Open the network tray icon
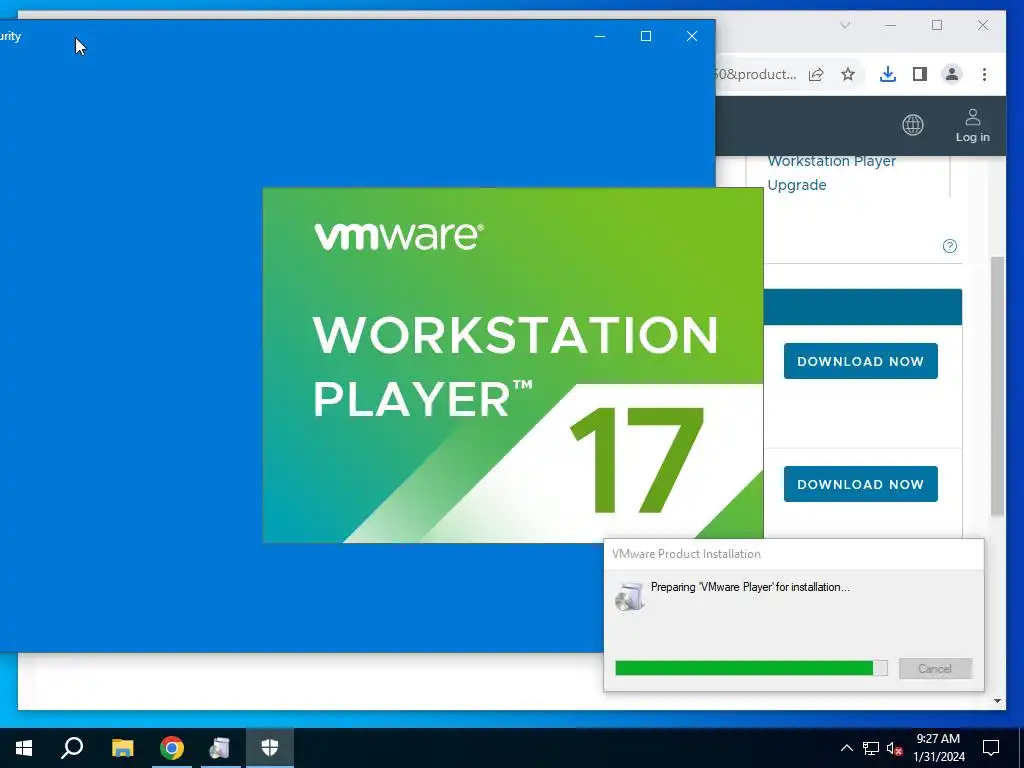1024x768 pixels. click(x=871, y=748)
